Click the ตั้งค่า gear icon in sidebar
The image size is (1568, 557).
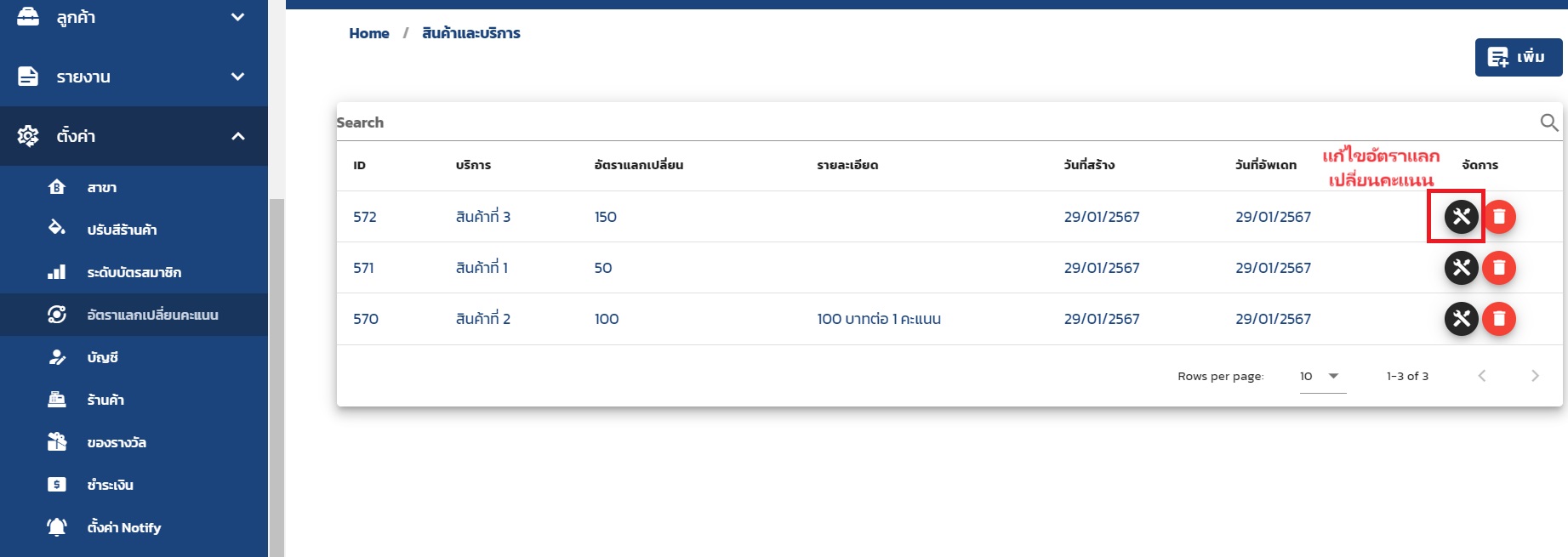click(x=28, y=136)
